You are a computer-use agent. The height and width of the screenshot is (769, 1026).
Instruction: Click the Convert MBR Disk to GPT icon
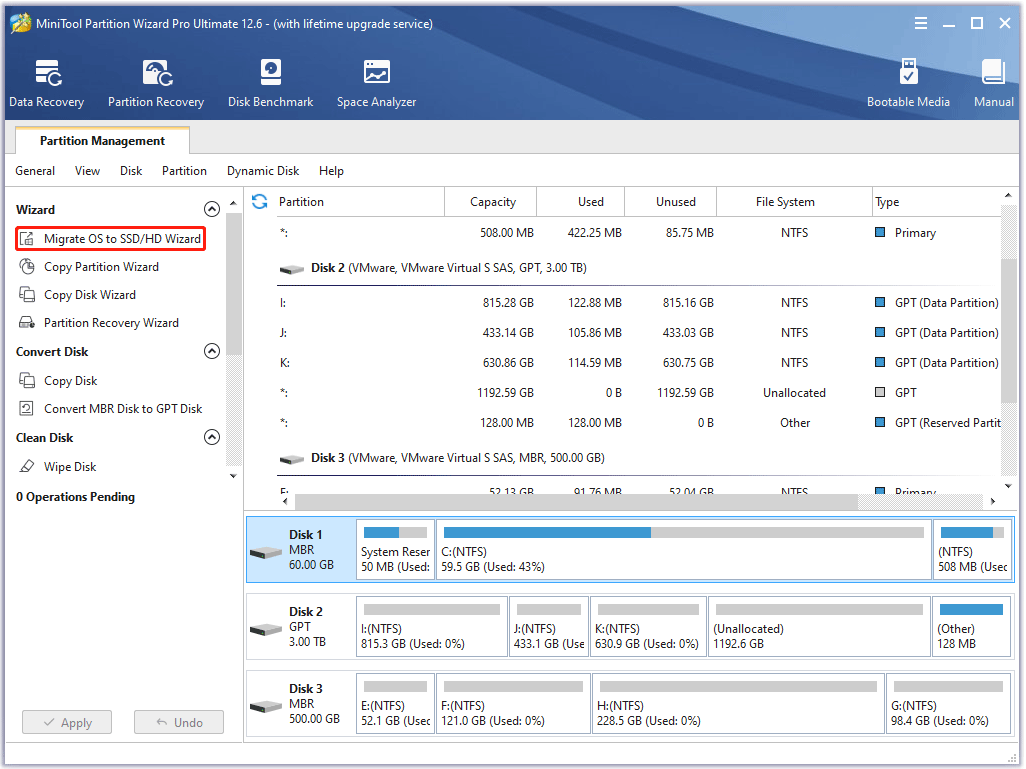(x=27, y=408)
